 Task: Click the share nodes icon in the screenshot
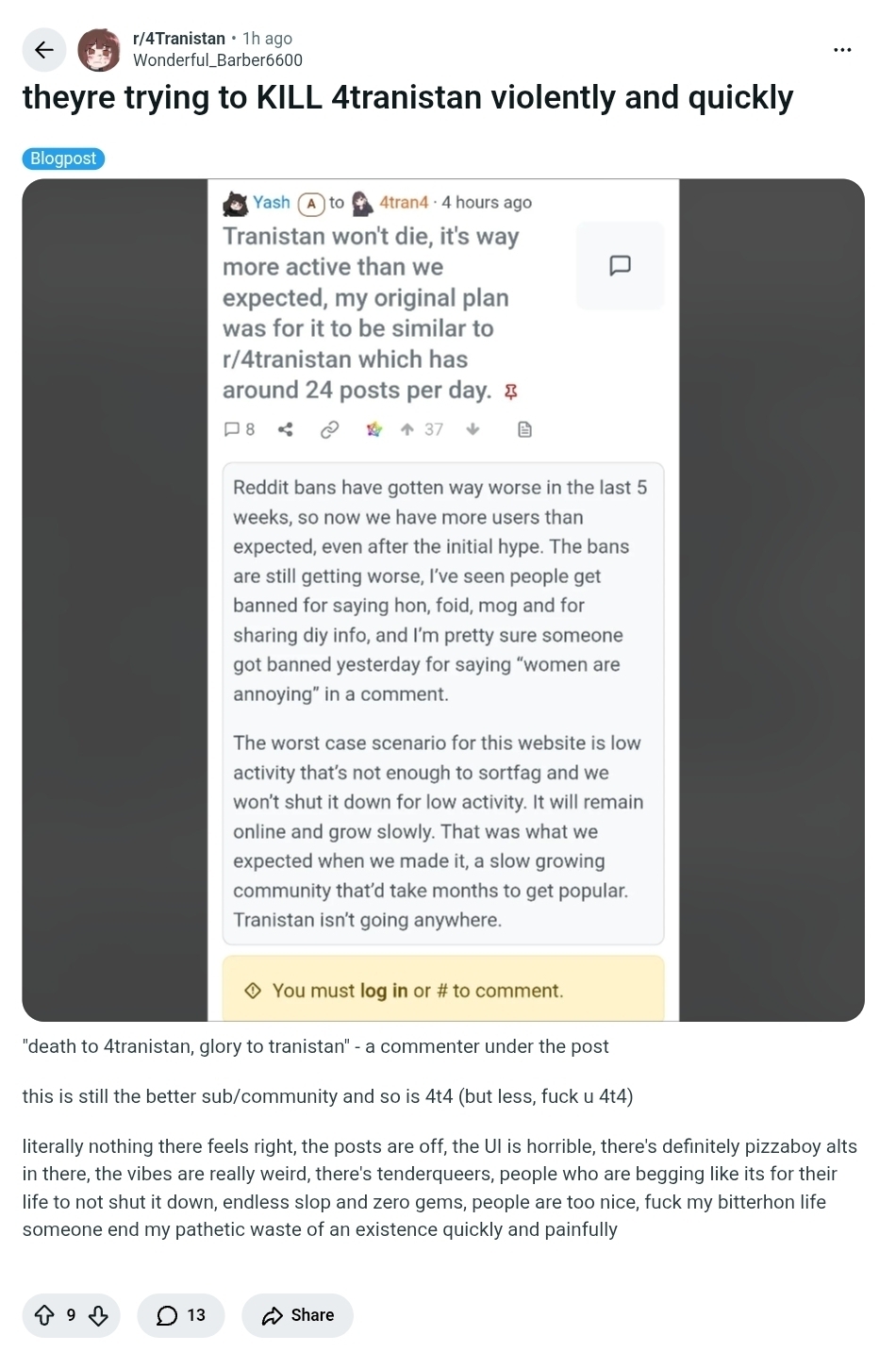(286, 429)
